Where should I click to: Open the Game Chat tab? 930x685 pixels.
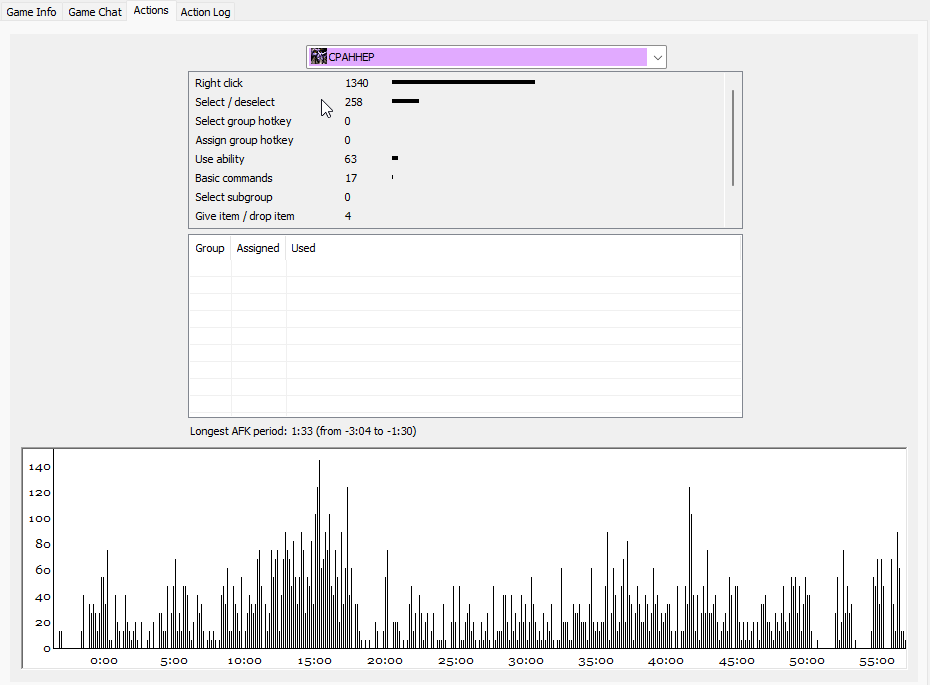click(95, 12)
